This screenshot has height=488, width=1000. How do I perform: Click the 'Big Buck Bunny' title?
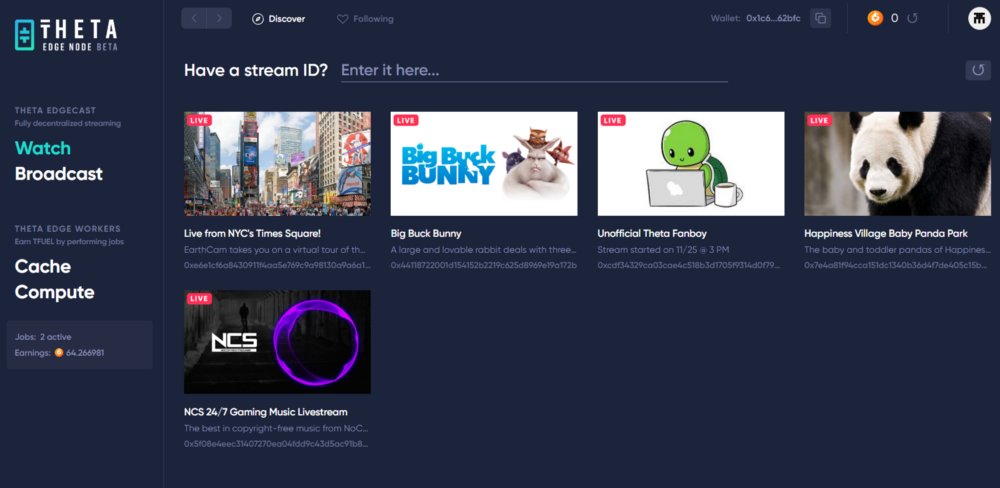point(426,233)
